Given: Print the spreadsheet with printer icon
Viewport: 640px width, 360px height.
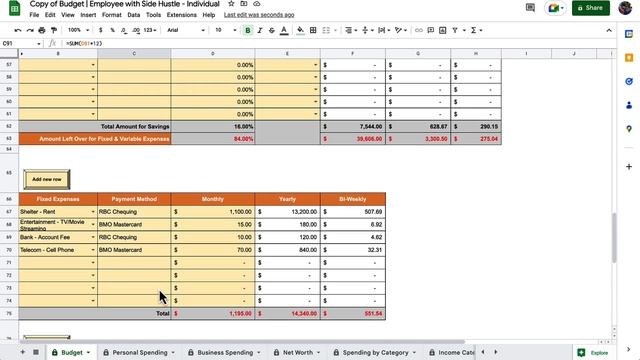Looking at the screenshot, I should 42,30.
